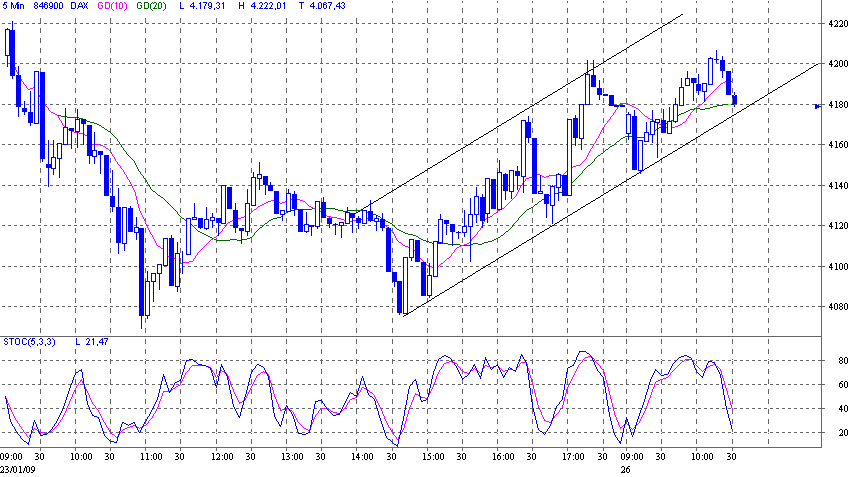The height and width of the screenshot is (477, 852).
Task: Click the 15:00 time axis label
Action: (x=433, y=457)
